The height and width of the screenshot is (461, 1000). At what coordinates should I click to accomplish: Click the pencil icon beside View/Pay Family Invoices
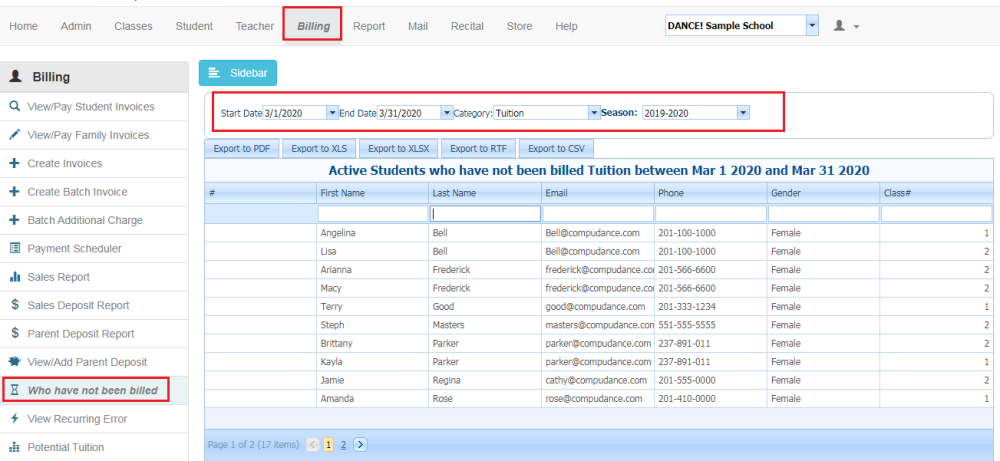15,135
